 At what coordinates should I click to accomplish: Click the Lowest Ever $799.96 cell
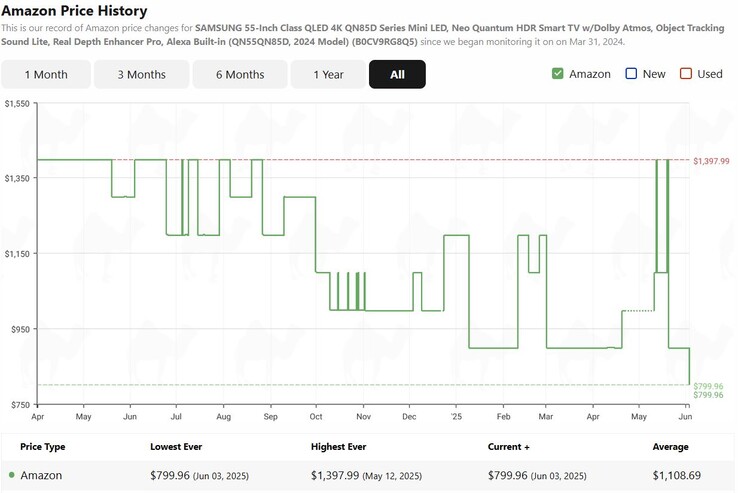[199, 476]
